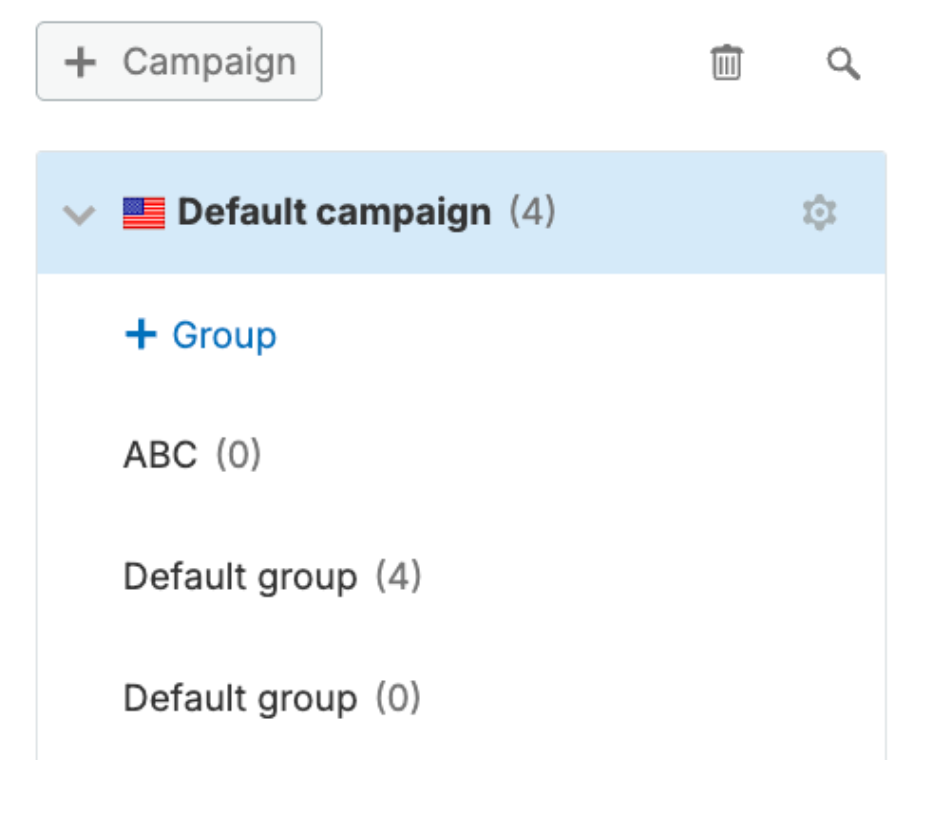Click the word Campaign in the top button

point(209,62)
